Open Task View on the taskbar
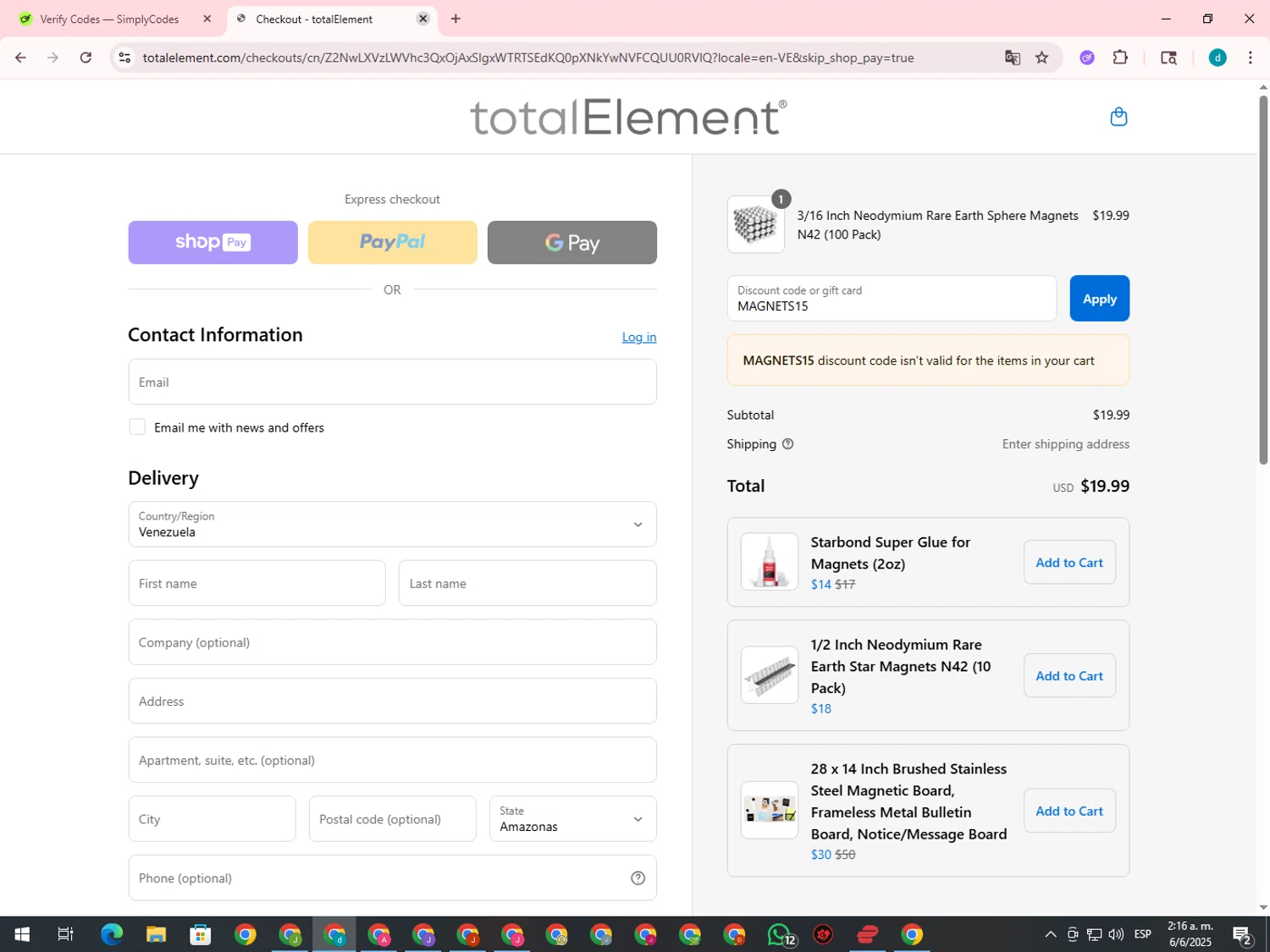Image resolution: width=1270 pixels, height=952 pixels. (65, 934)
